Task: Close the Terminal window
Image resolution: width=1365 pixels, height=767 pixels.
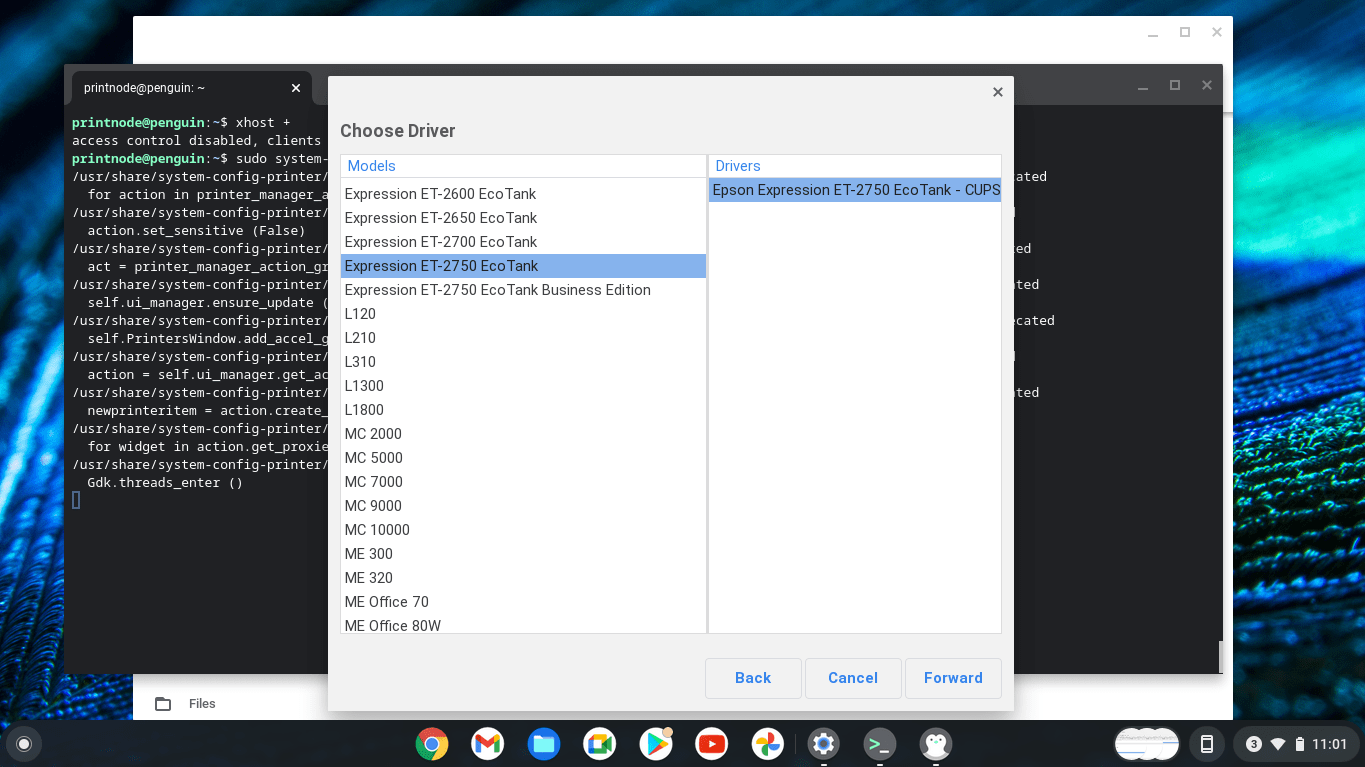Action: (x=1207, y=85)
